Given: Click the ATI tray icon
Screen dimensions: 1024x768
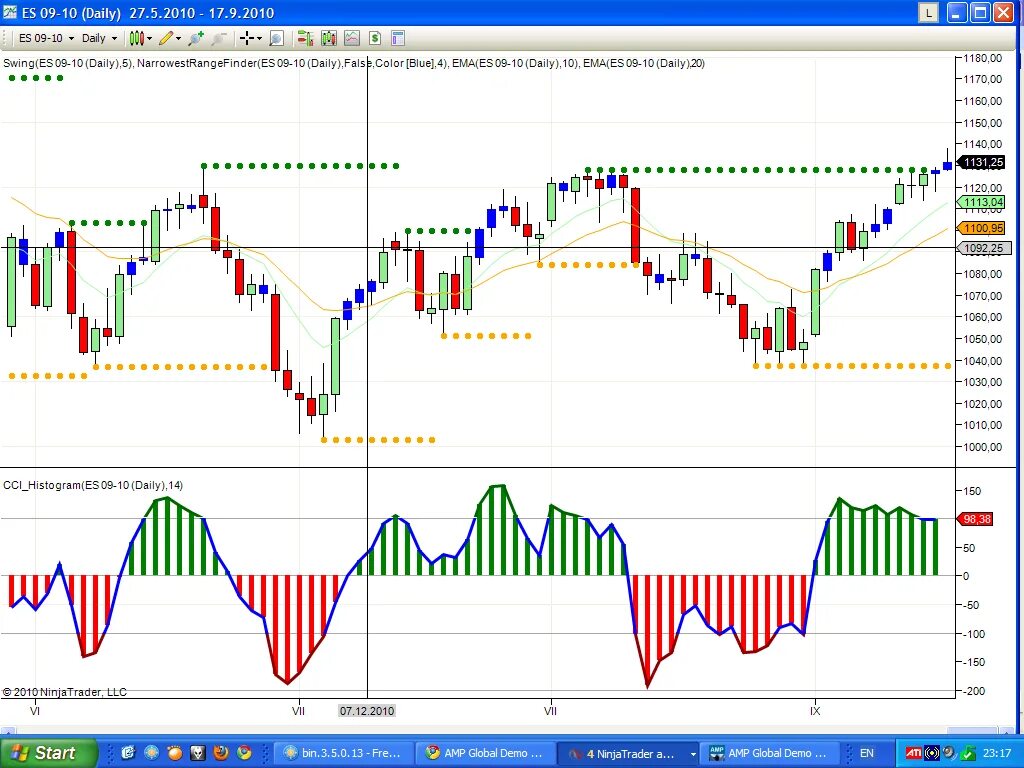Looking at the screenshot, I should pyautogui.click(x=913, y=753).
